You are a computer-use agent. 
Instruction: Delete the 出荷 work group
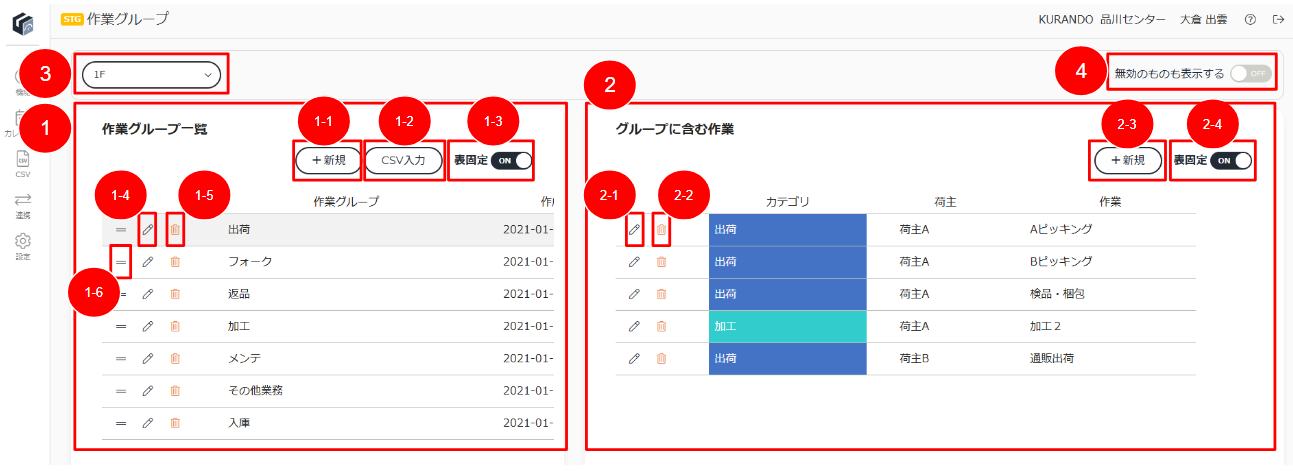click(175, 230)
